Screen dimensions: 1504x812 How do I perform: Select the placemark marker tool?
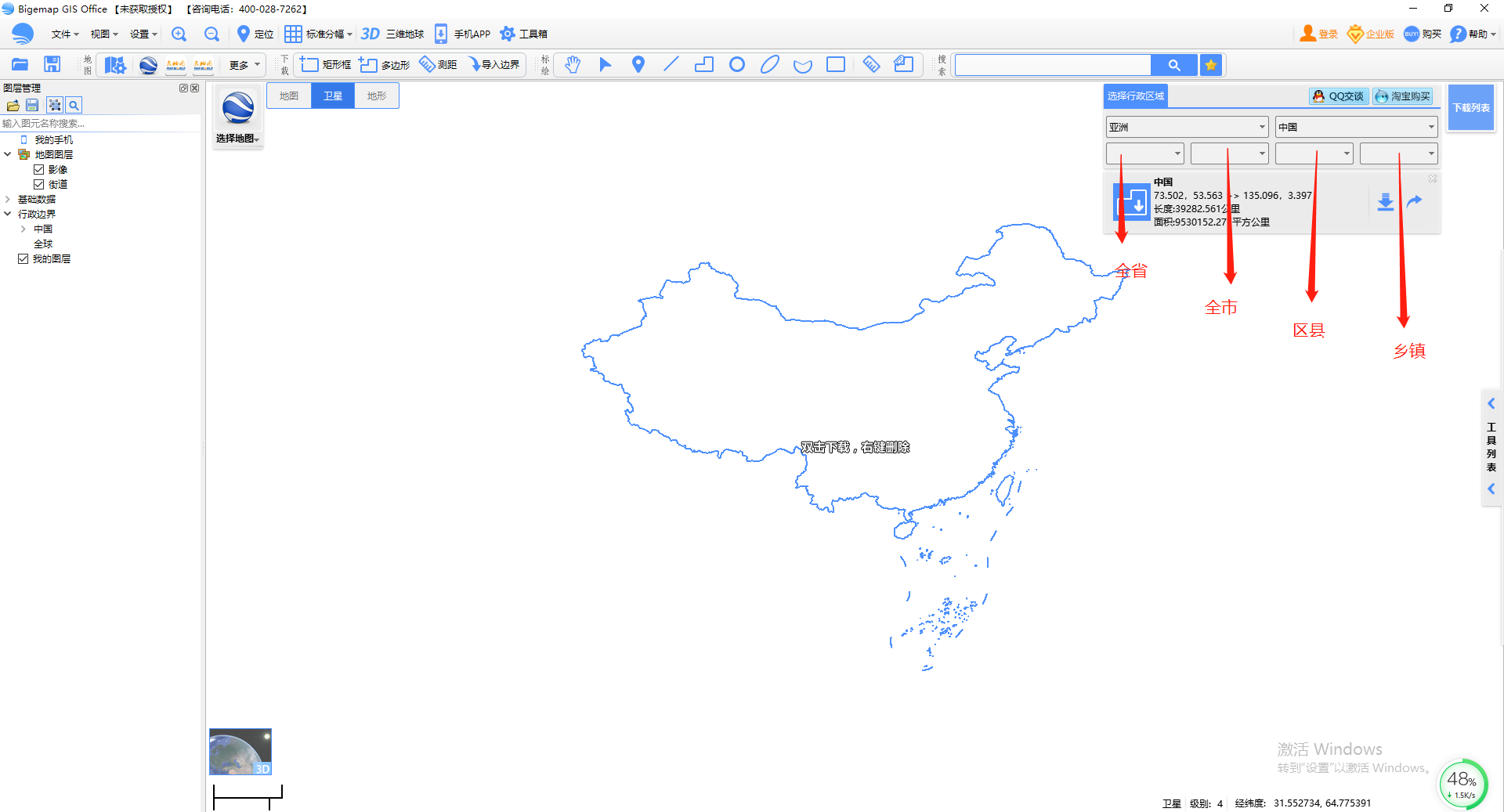(638, 64)
